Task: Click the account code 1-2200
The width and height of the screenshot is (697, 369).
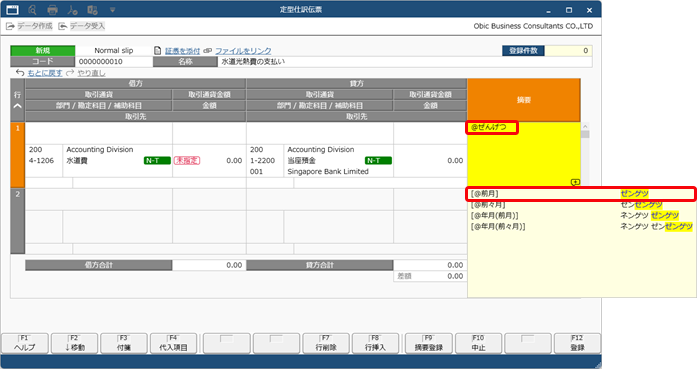Action: pyautogui.click(x=262, y=160)
